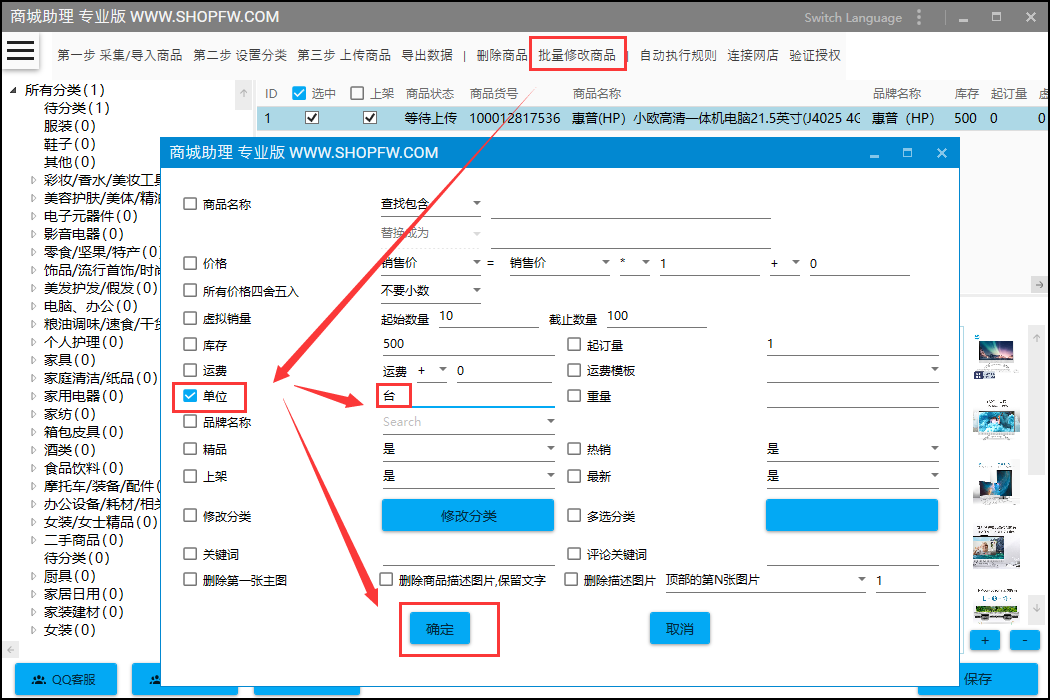
Task: Select the second product image thumbnail
Action: [x=996, y=420]
